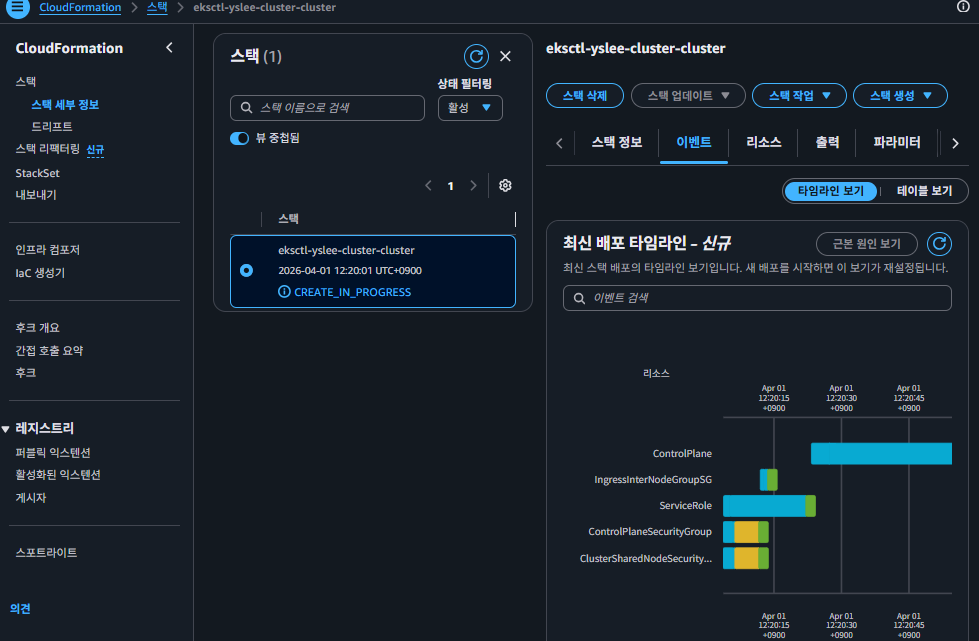Open the outputs tab (출력)
Screen dimensions: 979x641
(x=827, y=142)
